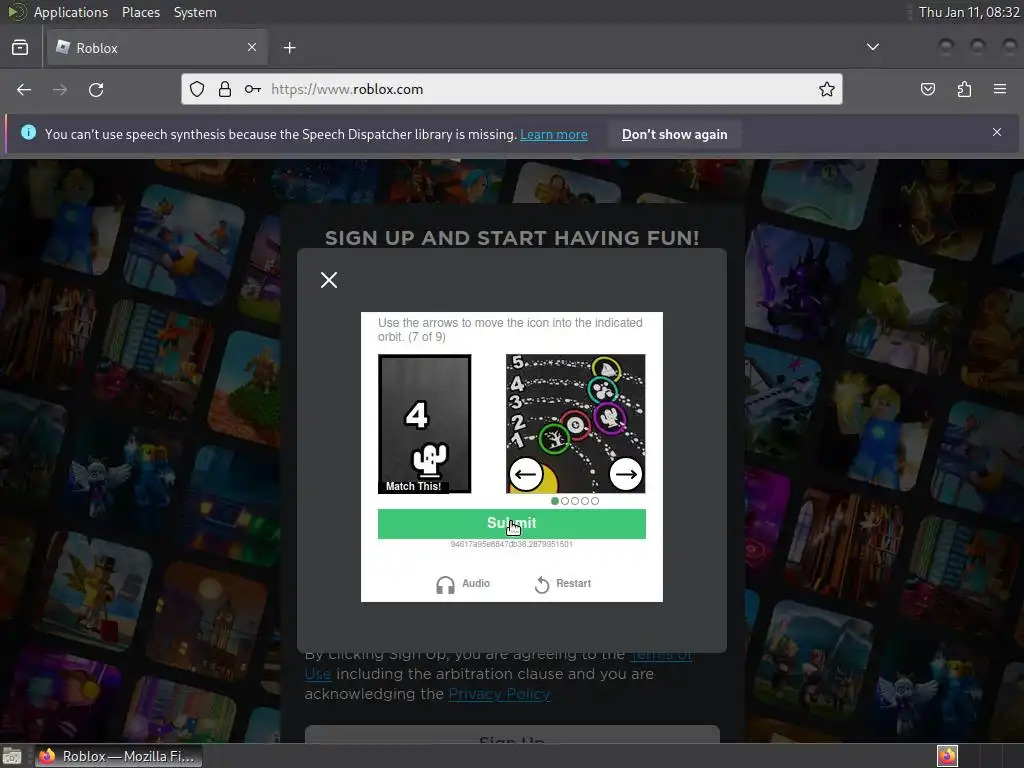The image size is (1024, 768).
Task: Go back to previous page
Action: (x=24, y=89)
